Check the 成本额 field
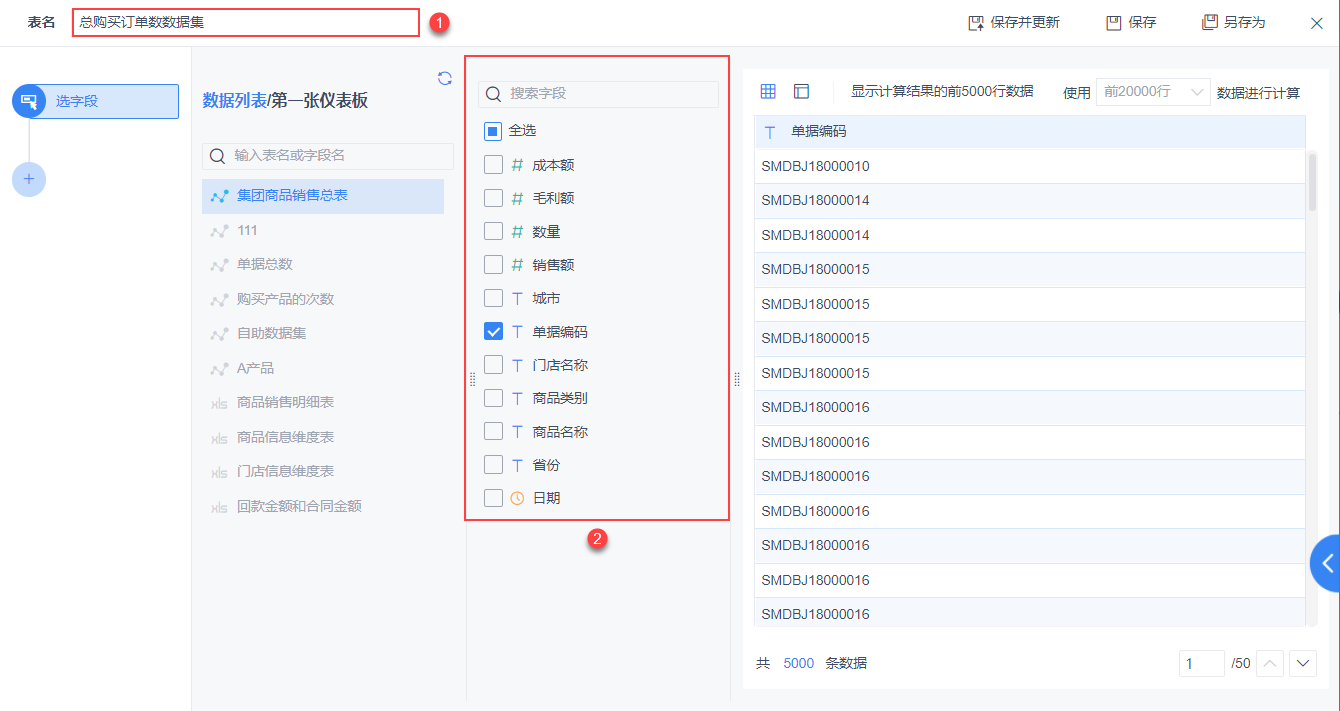This screenshot has height=711, width=1340. point(493,165)
